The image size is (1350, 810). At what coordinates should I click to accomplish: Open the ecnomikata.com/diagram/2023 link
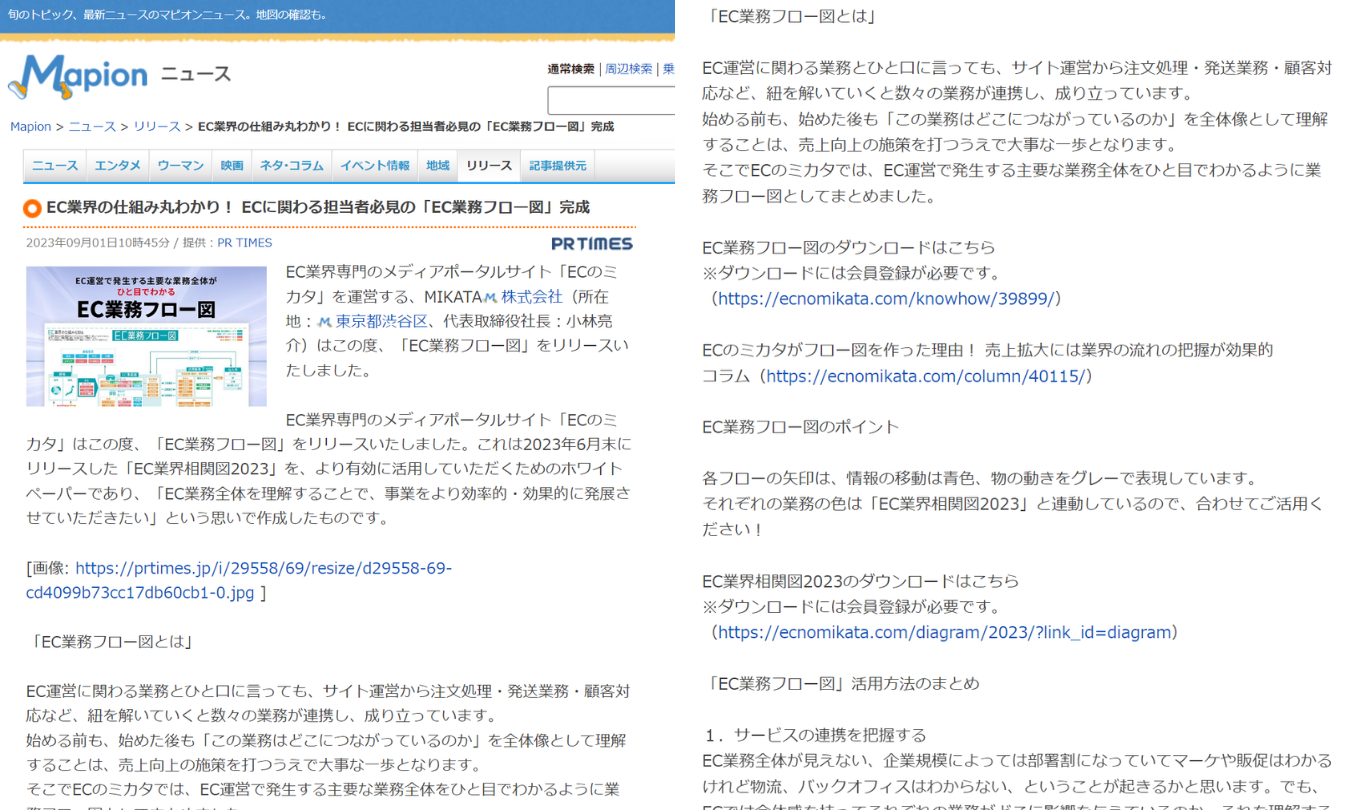tap(944, 632)
